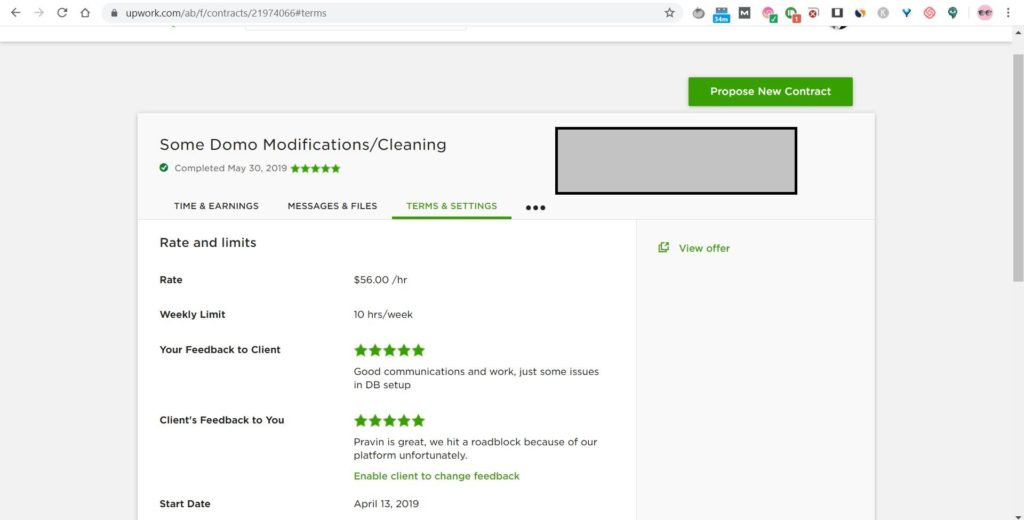Viewport: 1024px width, 520px height.
Task: Open the dark M extension icon
Action: (x=744, y=13)
